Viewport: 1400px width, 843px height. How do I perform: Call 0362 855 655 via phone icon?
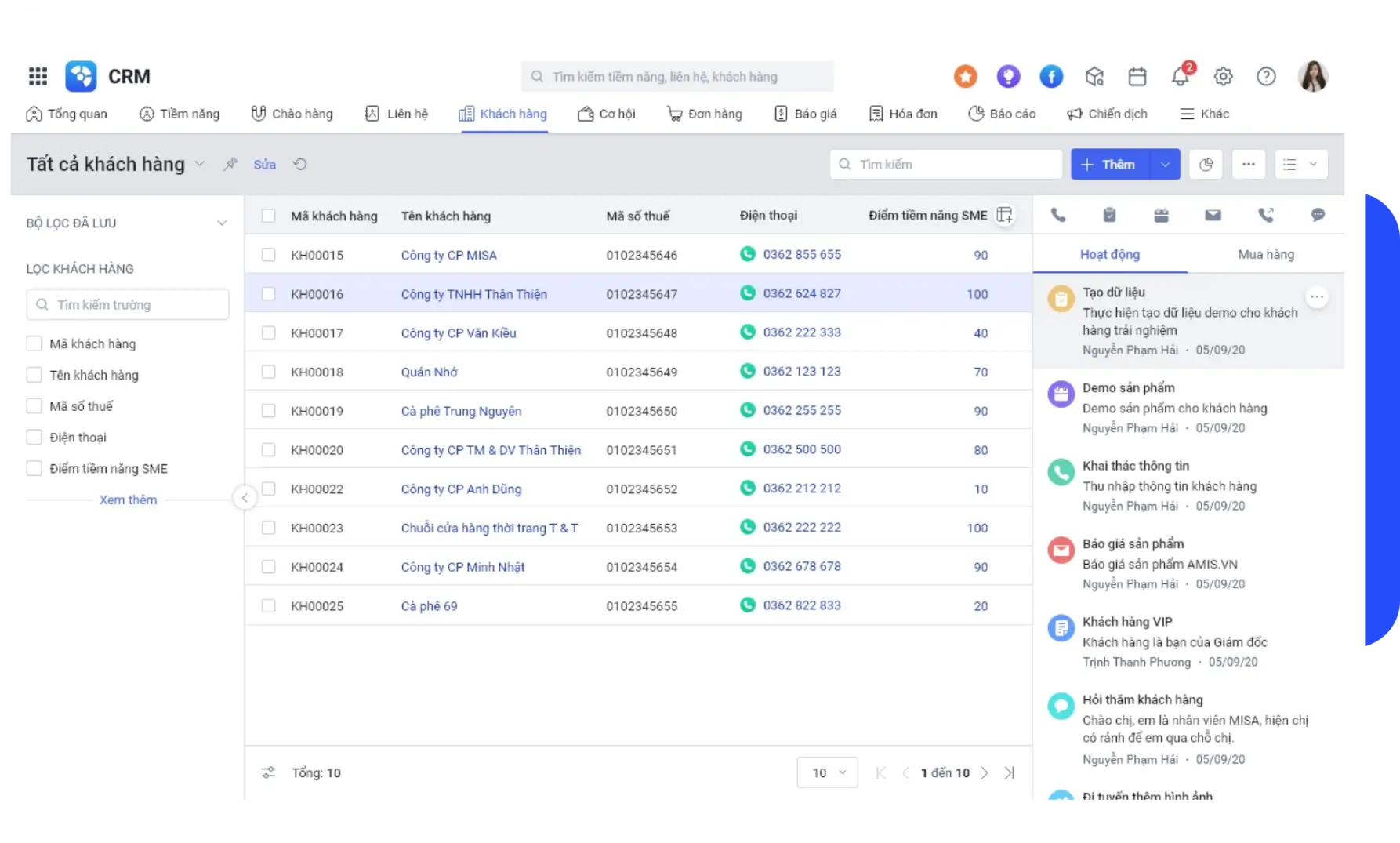(748, 254)
